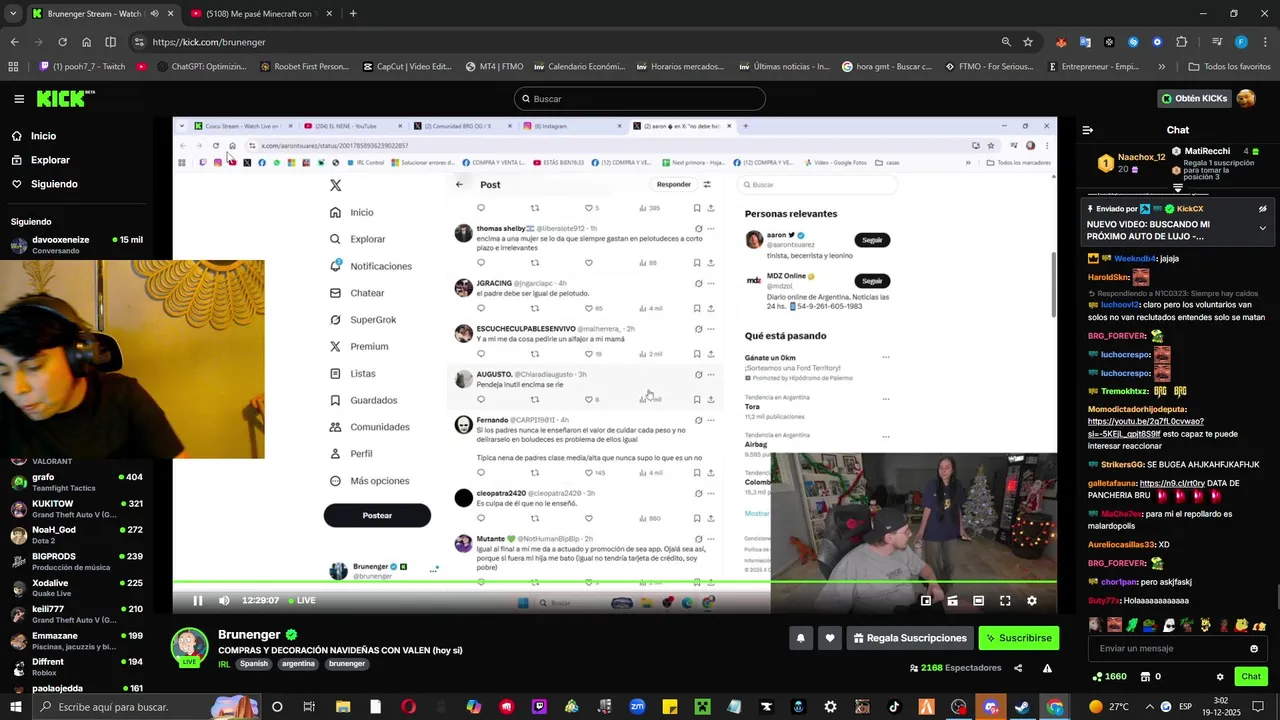Viewport: 1280px width, 720px height.
Task: Click Regala Suscripciones button
Action: click(x=910, y=638)
